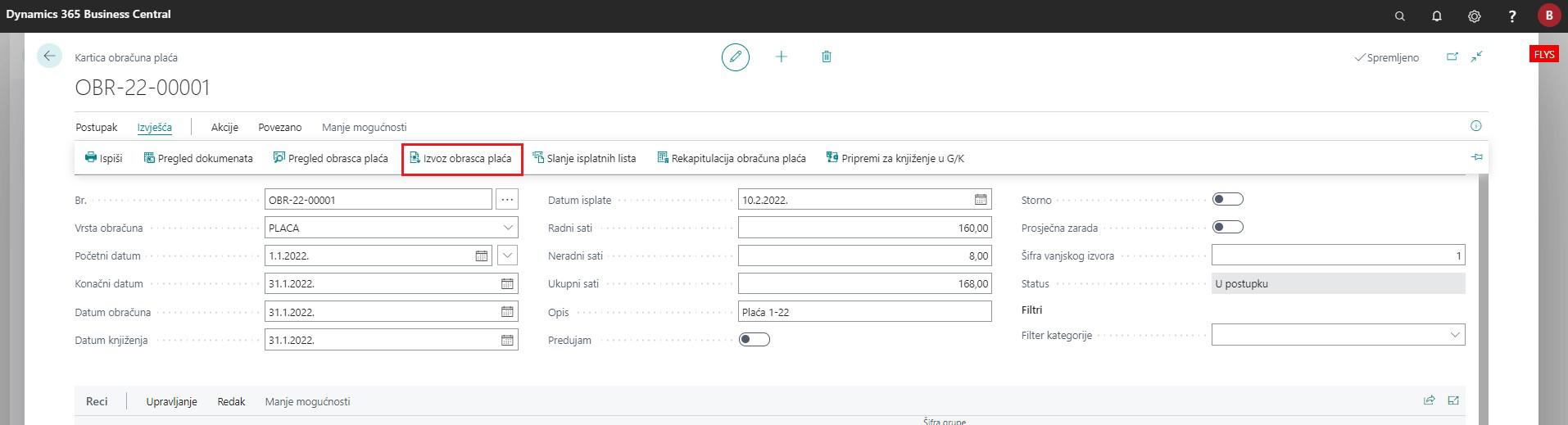Toggle the Predujam switch
The height and width of the screenshot is (425, 1568).
(x=755, y=339)
